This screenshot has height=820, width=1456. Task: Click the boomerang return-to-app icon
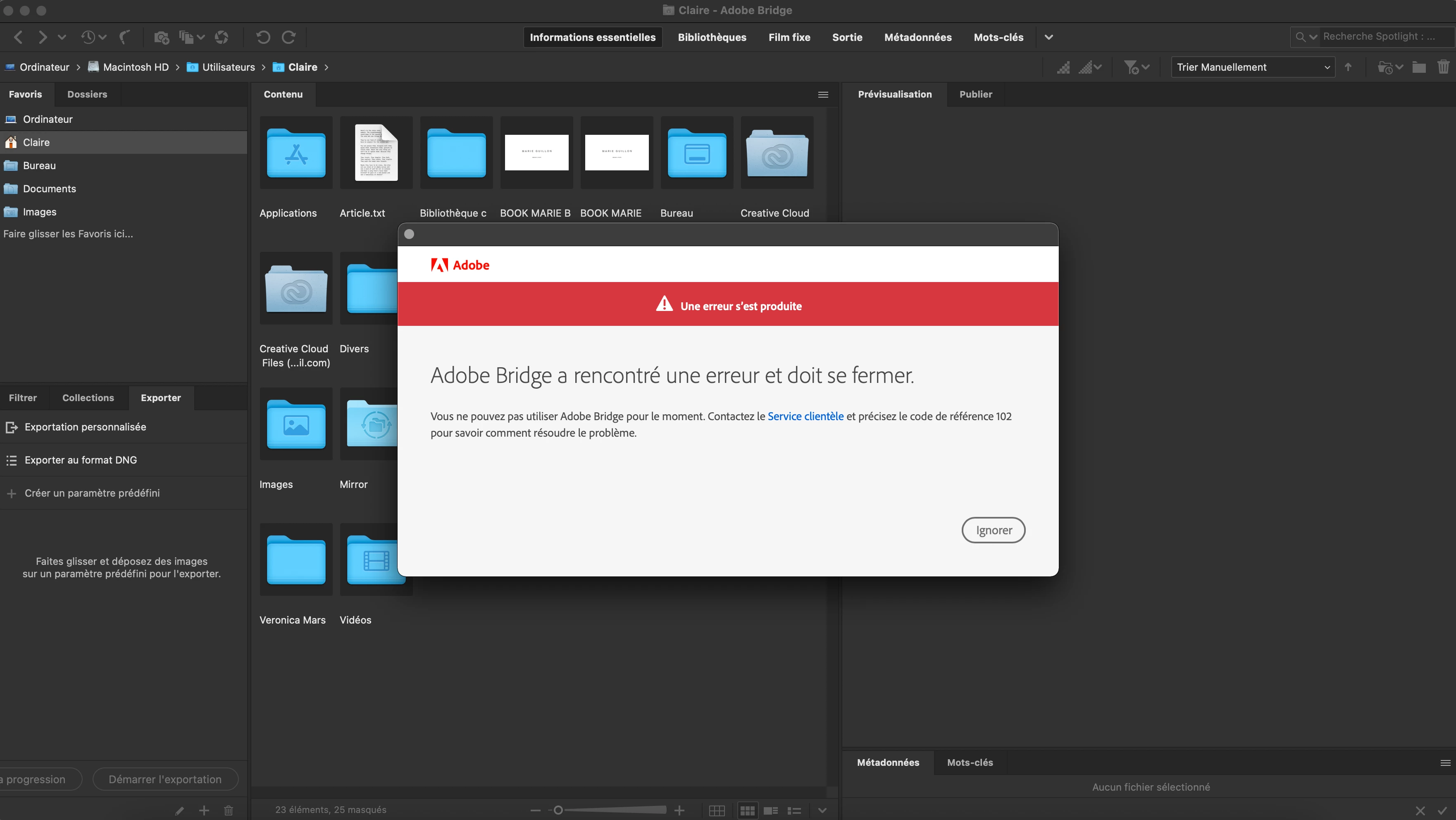coord(124,37)
